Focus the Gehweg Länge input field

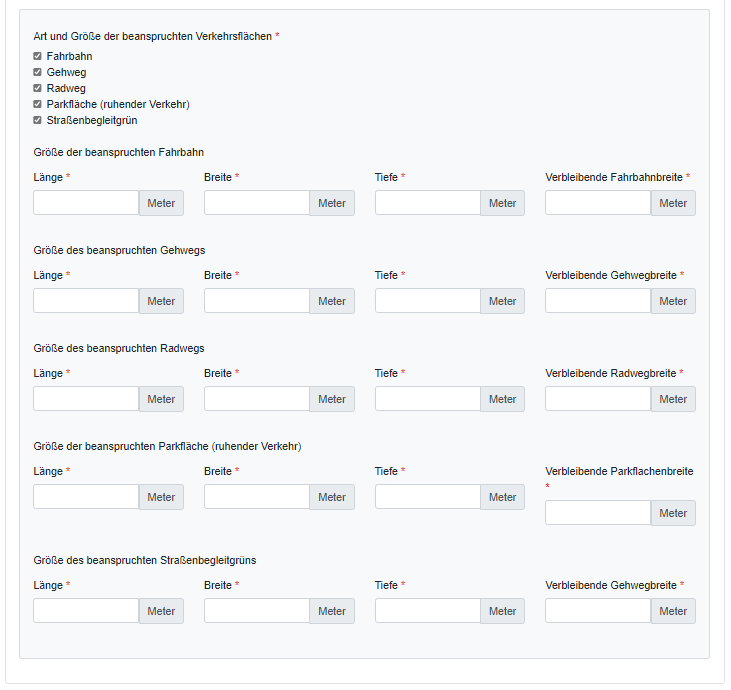tap(86, 301)
